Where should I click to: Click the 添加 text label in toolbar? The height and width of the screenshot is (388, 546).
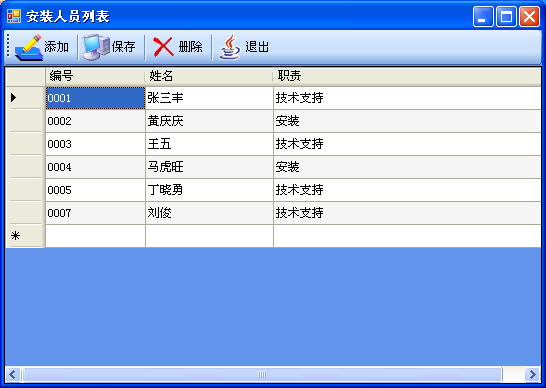tap(56, 47)
